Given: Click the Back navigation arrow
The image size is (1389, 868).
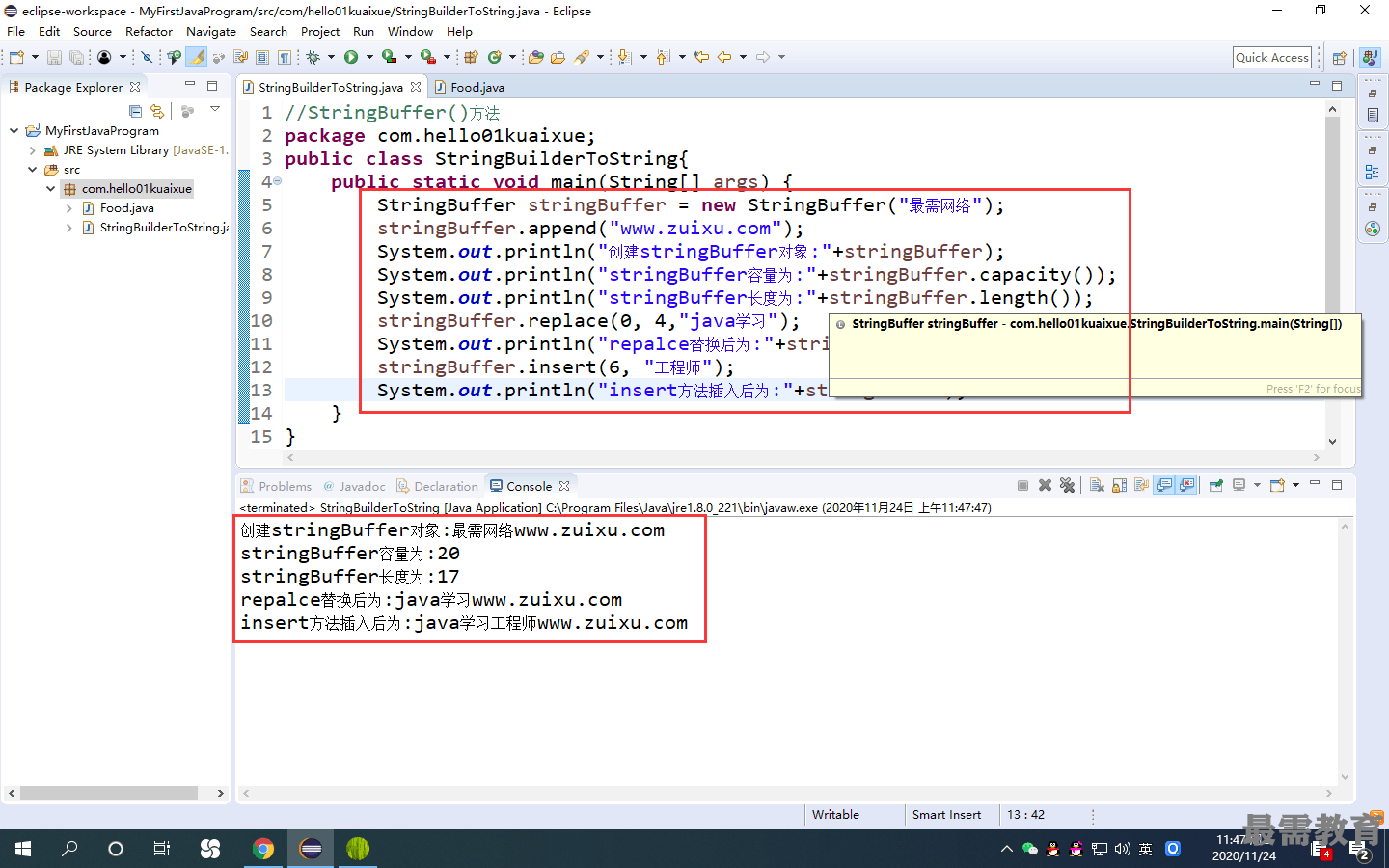Looking at the screenshot, I should (723, 57).
